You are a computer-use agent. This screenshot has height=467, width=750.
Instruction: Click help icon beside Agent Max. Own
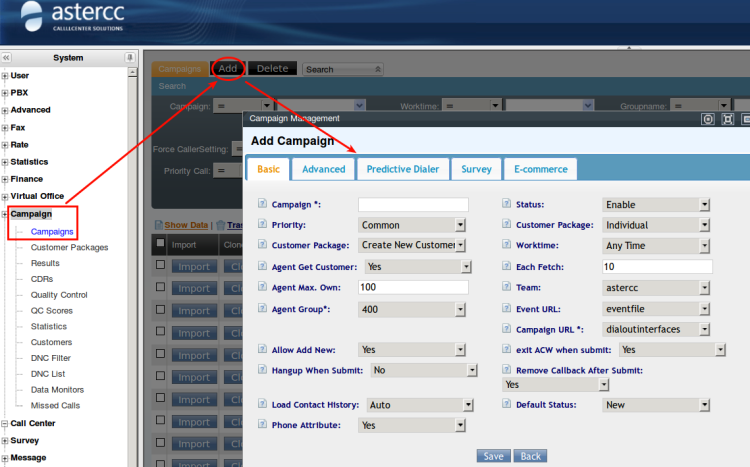click(x=263, y=287)
